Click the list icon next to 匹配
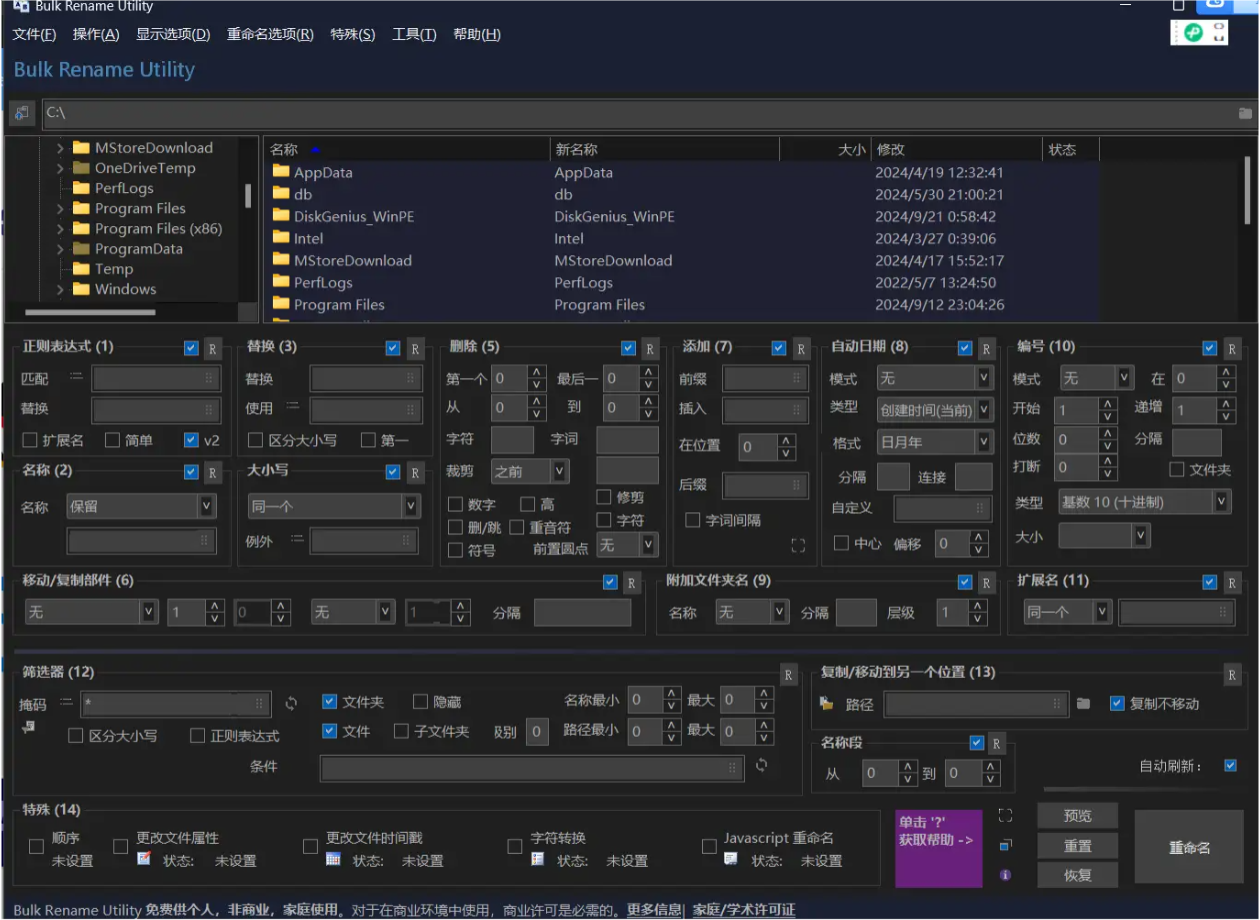Viewport: 1260px width, 920px height. tap(77, 377)
